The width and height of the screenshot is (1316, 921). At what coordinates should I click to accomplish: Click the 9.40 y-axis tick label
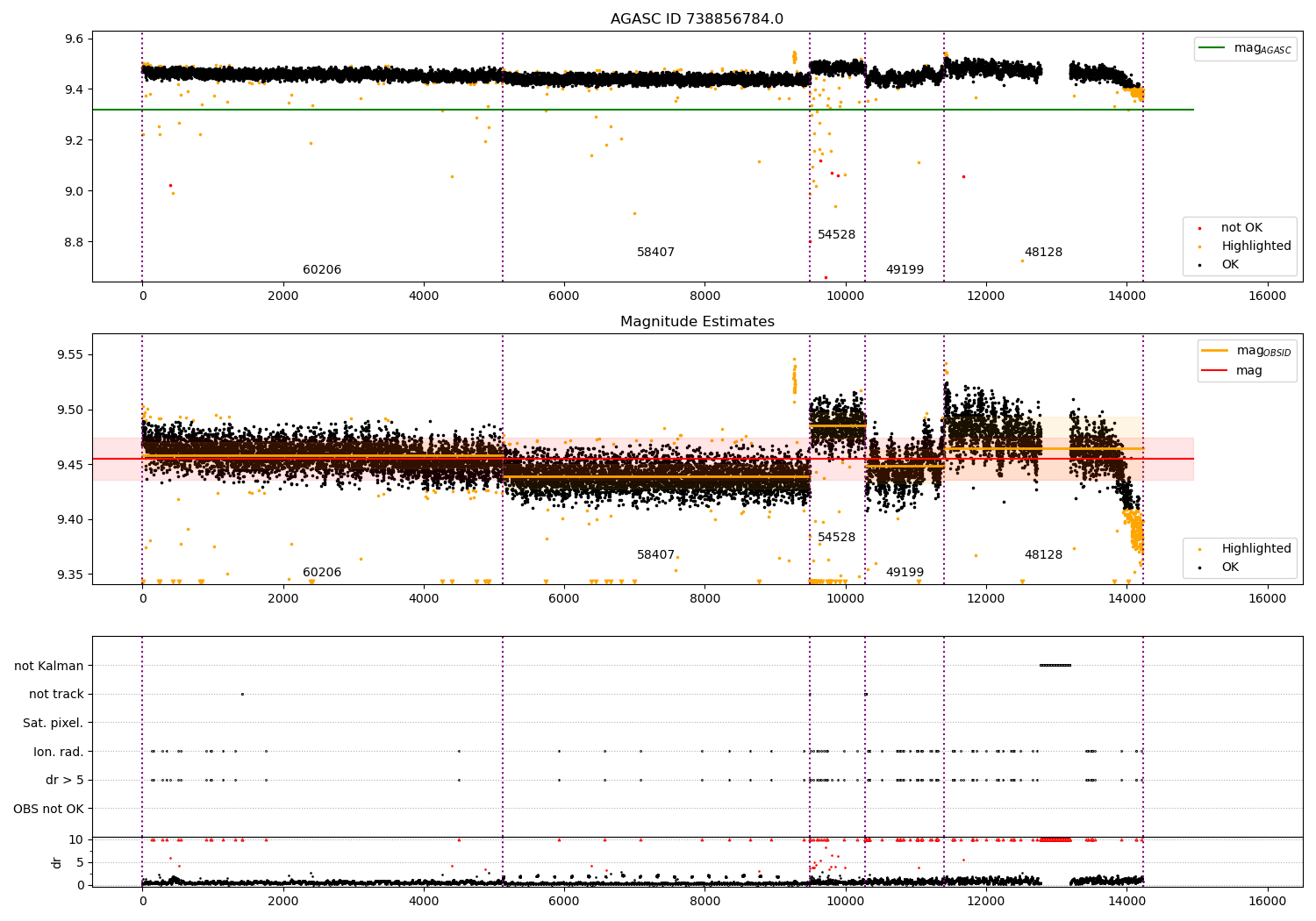click(x=71, y=520)
